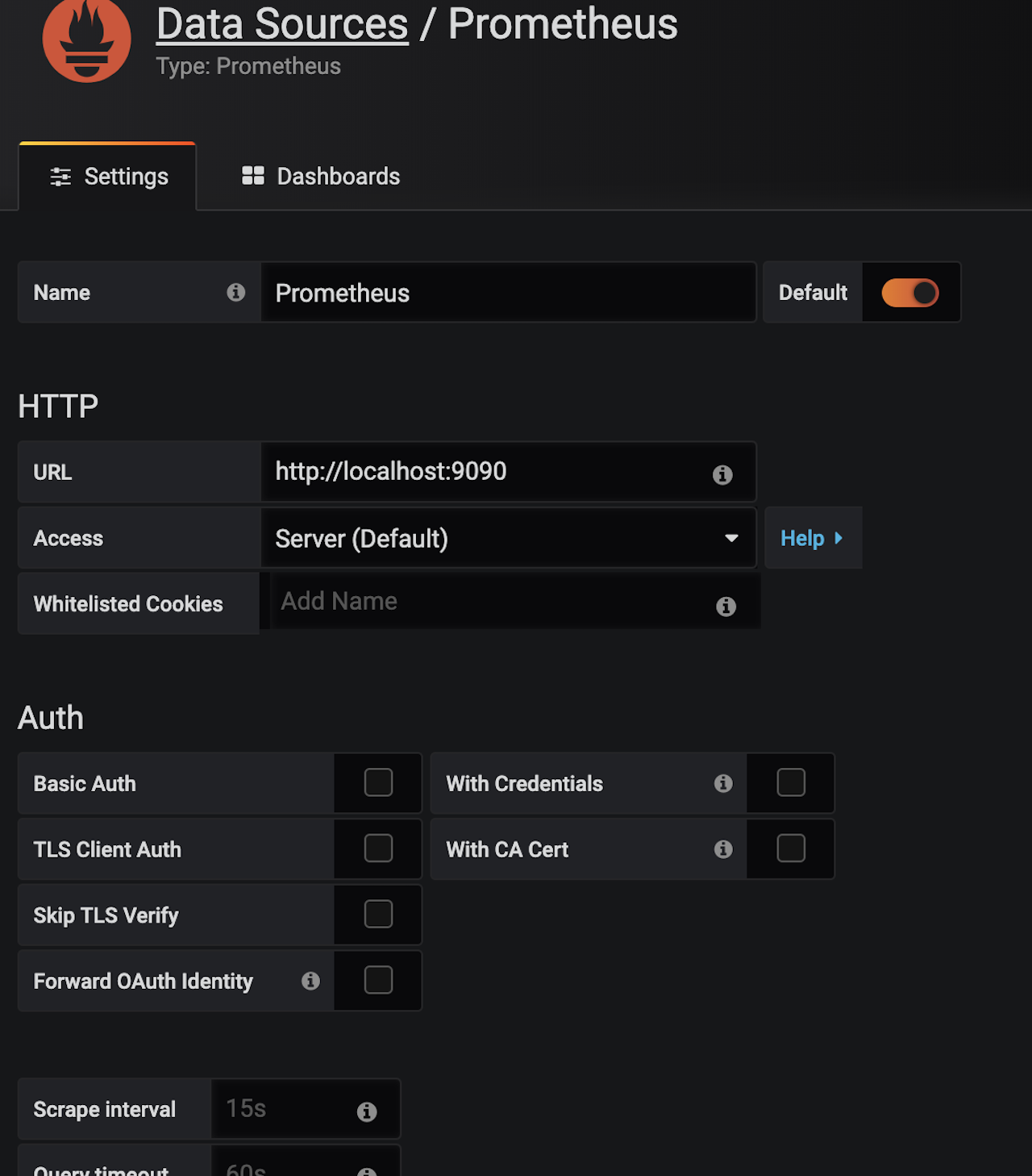Toggle the Default data source switch
The image size is (1032, 1176).
click(910, 293)
